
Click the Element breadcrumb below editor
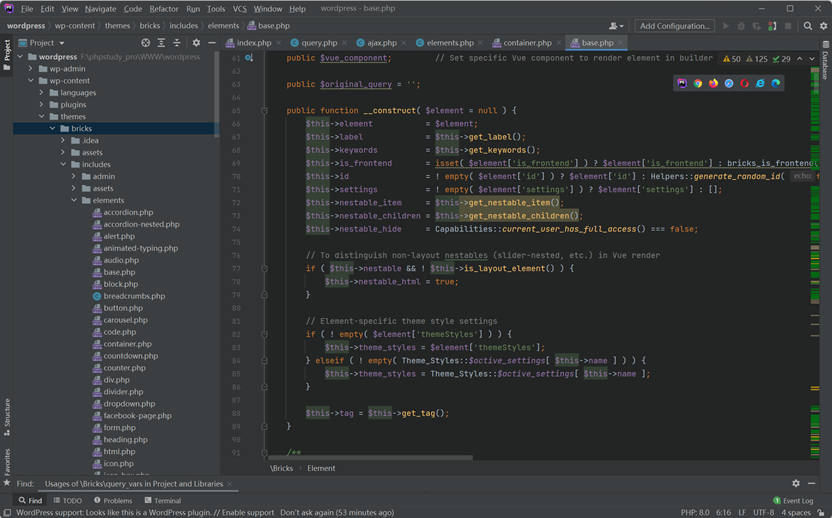[x=321, y=468]
